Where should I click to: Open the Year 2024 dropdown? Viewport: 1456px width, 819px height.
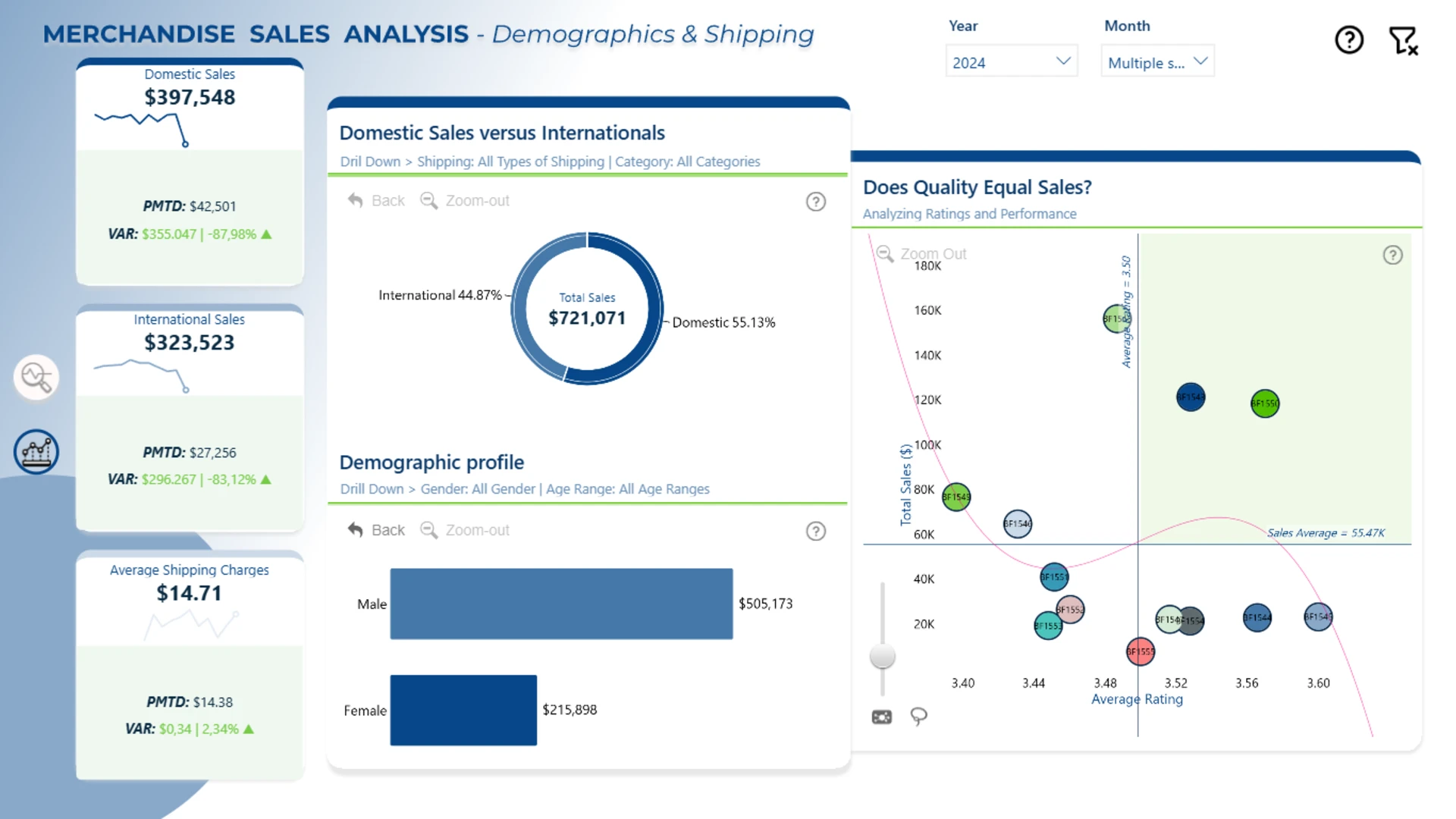point(1012,61)
